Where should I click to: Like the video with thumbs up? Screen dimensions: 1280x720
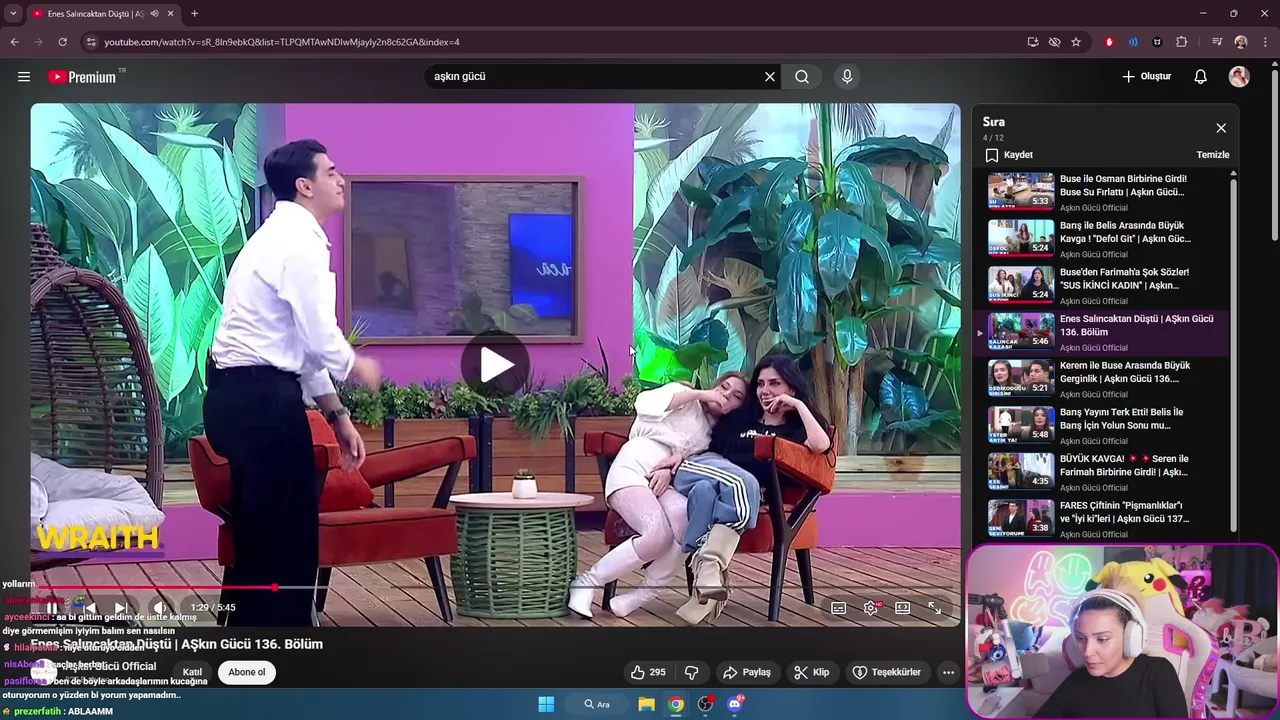tap(648, 672)
